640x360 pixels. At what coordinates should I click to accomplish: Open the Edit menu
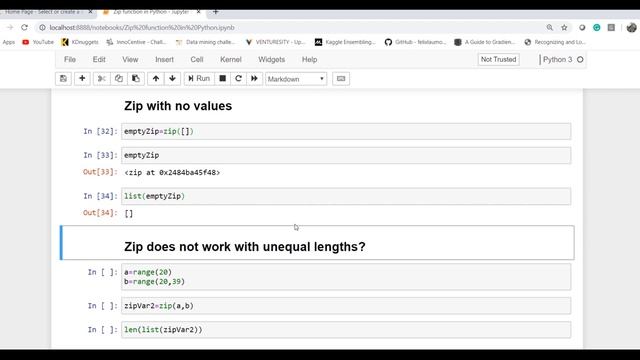click(99, 60)
